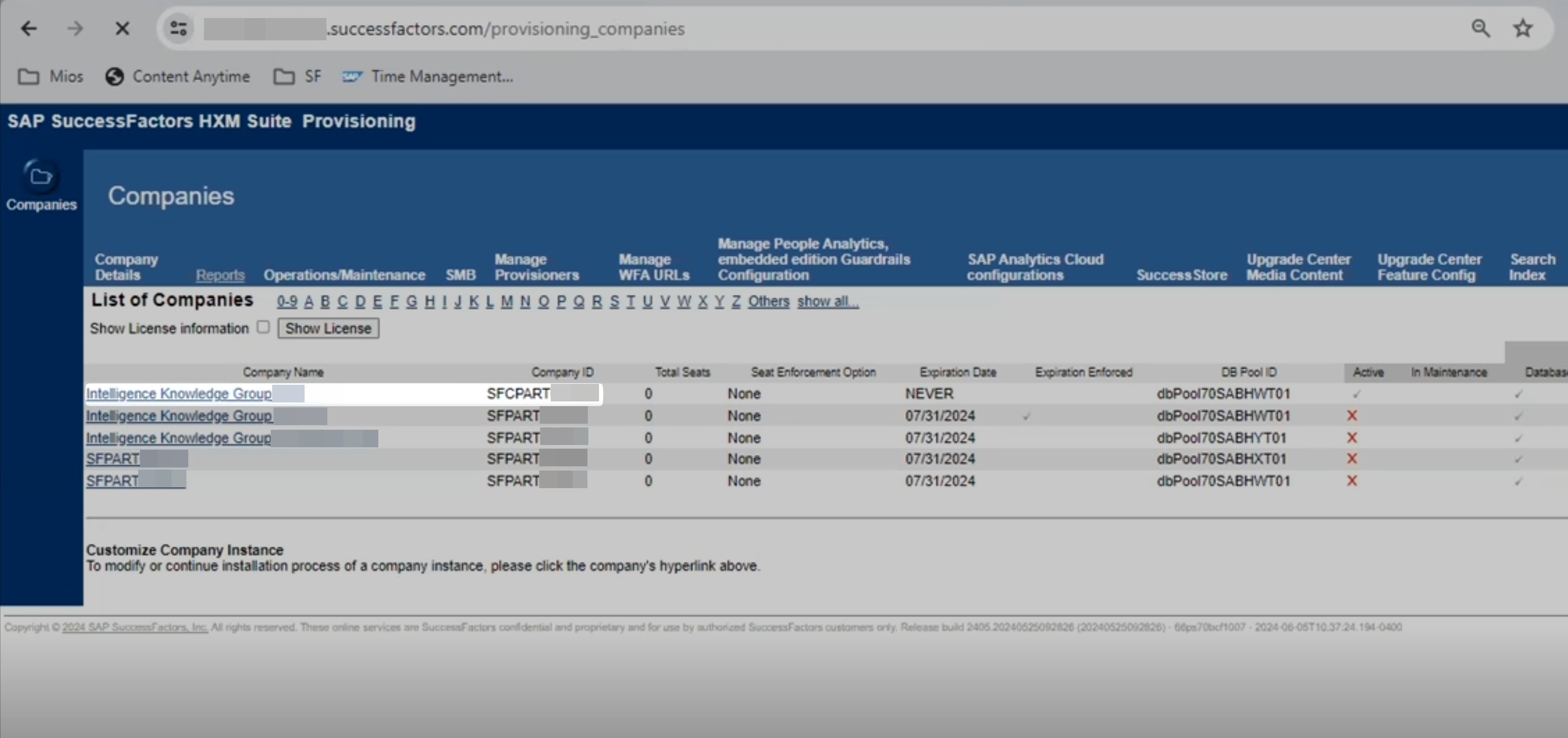
Task: Filter companies by letter A
Action: pyautogui.click(x=309, y=301)
